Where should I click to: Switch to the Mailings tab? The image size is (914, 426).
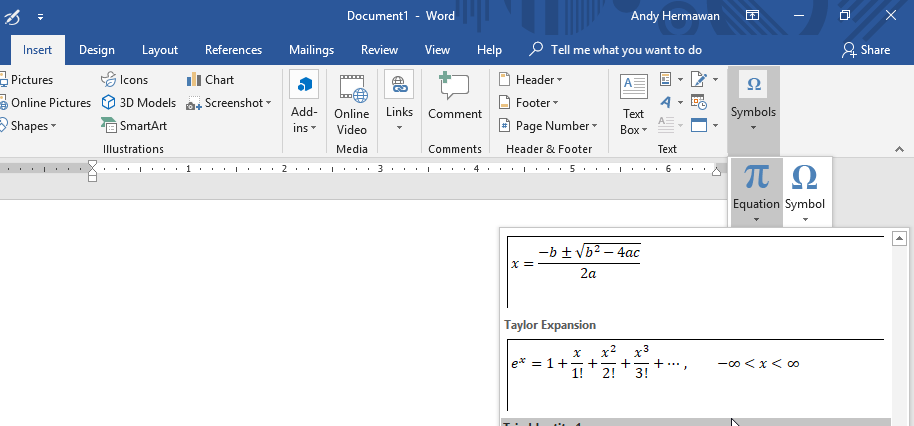tap(311, 50)
